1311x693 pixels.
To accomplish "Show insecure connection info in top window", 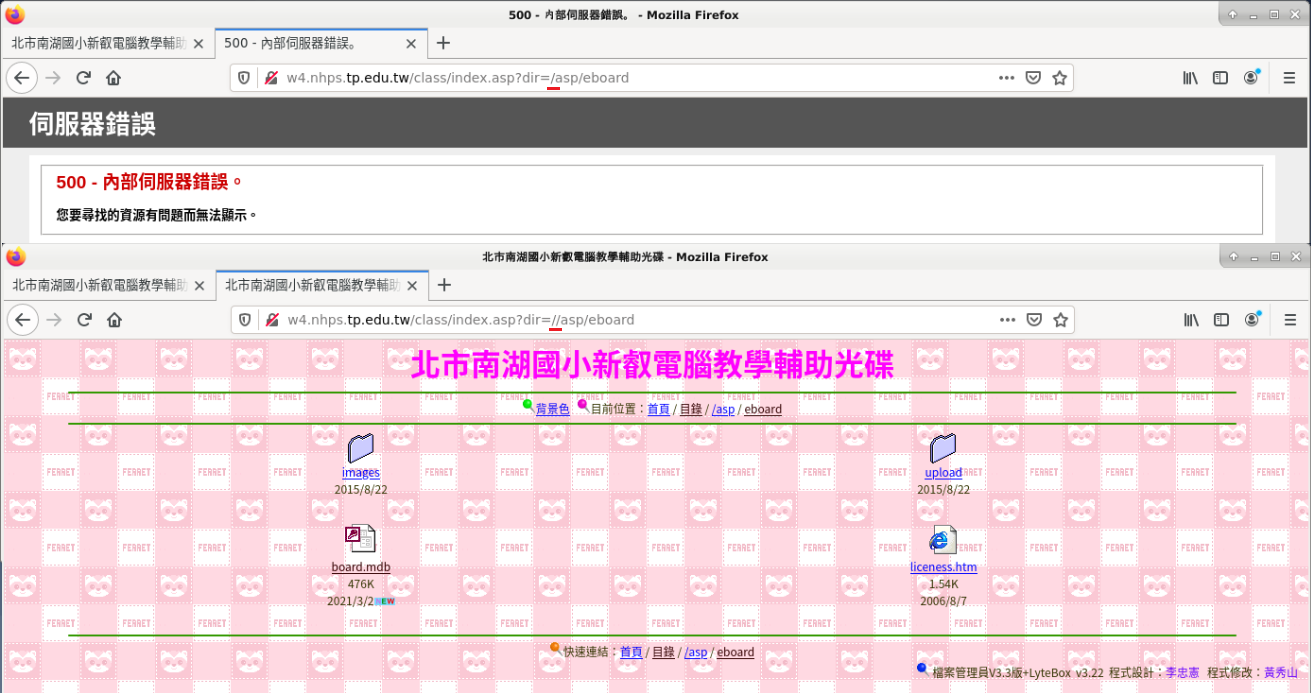I will [270, 78].
